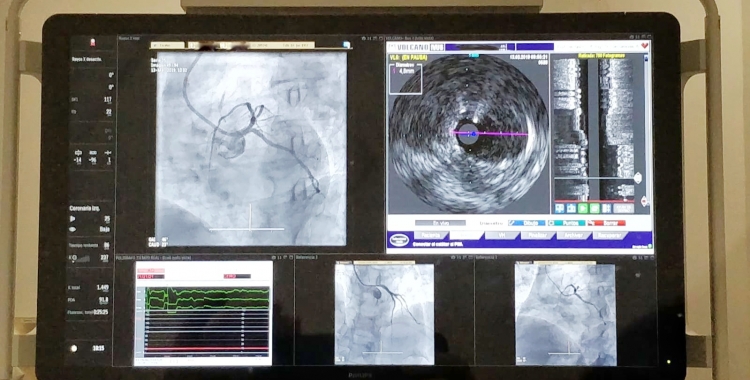Click the blue icon at the main angiogram's top right
This screenshot has width=750, height=380.
pos(346,45)
